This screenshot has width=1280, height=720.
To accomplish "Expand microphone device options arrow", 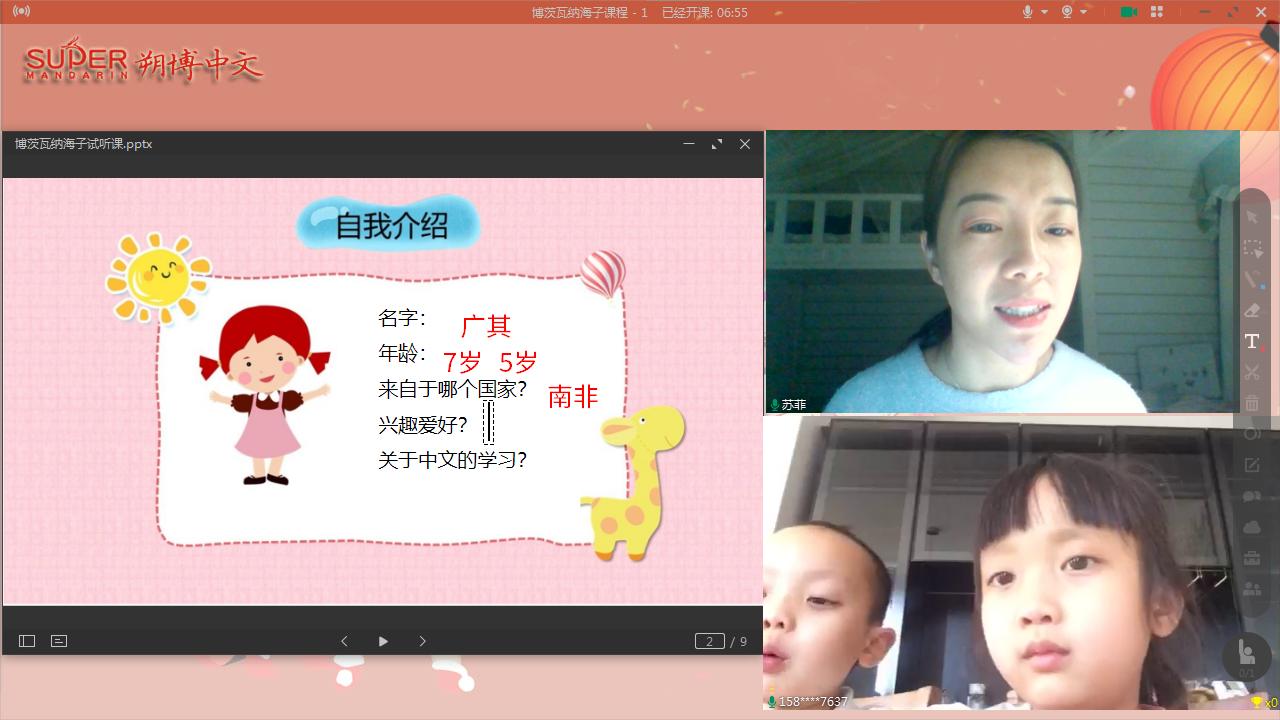I will point(1045,12).
